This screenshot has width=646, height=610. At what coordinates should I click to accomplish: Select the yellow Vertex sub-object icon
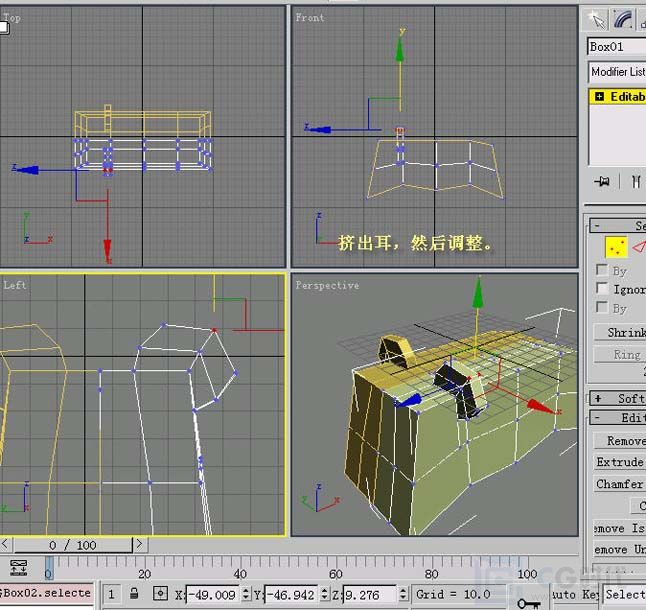click(616, 247)
